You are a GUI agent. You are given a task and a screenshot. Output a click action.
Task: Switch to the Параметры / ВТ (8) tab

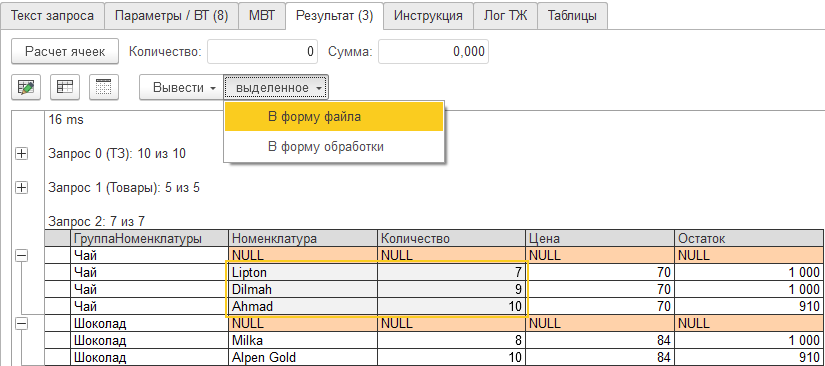[171, 16]
